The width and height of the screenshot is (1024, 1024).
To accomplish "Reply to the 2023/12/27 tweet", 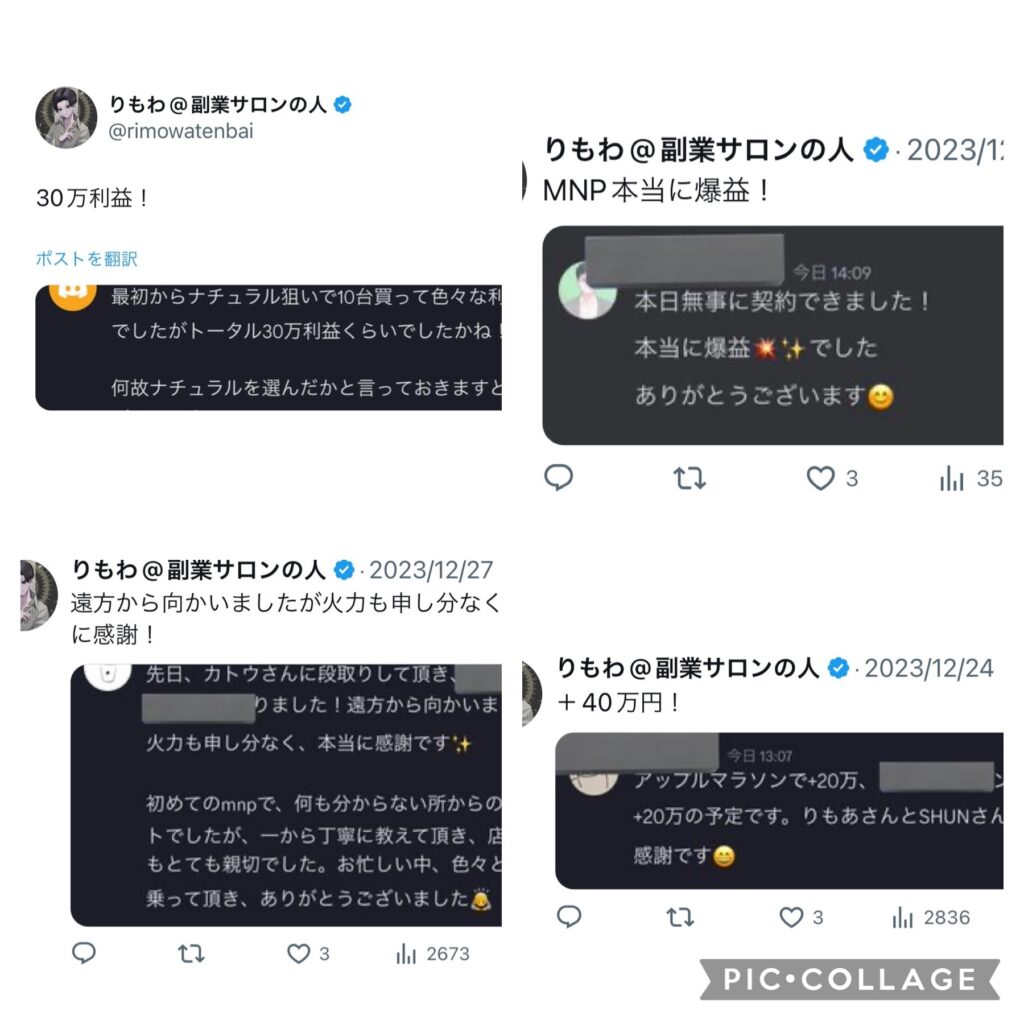I will coord(84,953).
